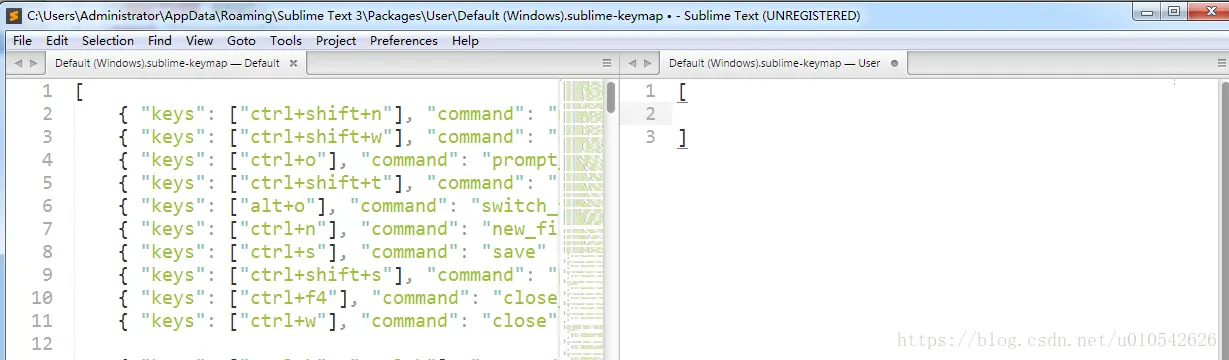
Task: Go to previous tab in left pane
Action: tap(18, 63)
